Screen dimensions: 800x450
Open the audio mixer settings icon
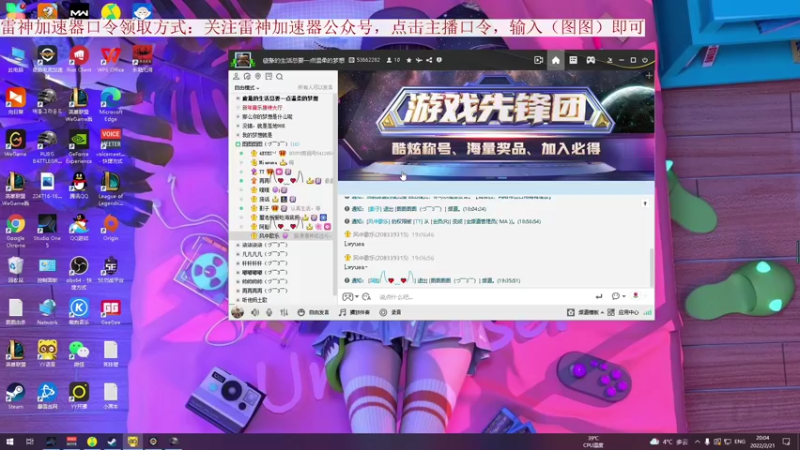[284, 312]
